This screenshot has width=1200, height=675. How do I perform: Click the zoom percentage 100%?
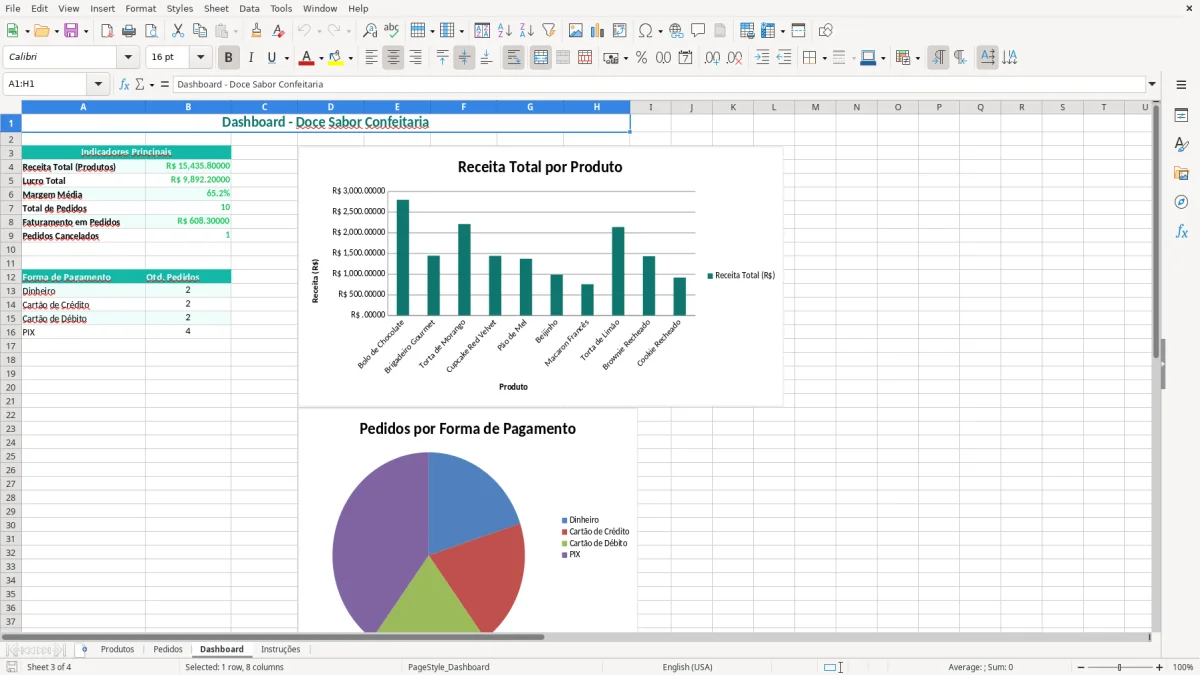coord(1183,667)
